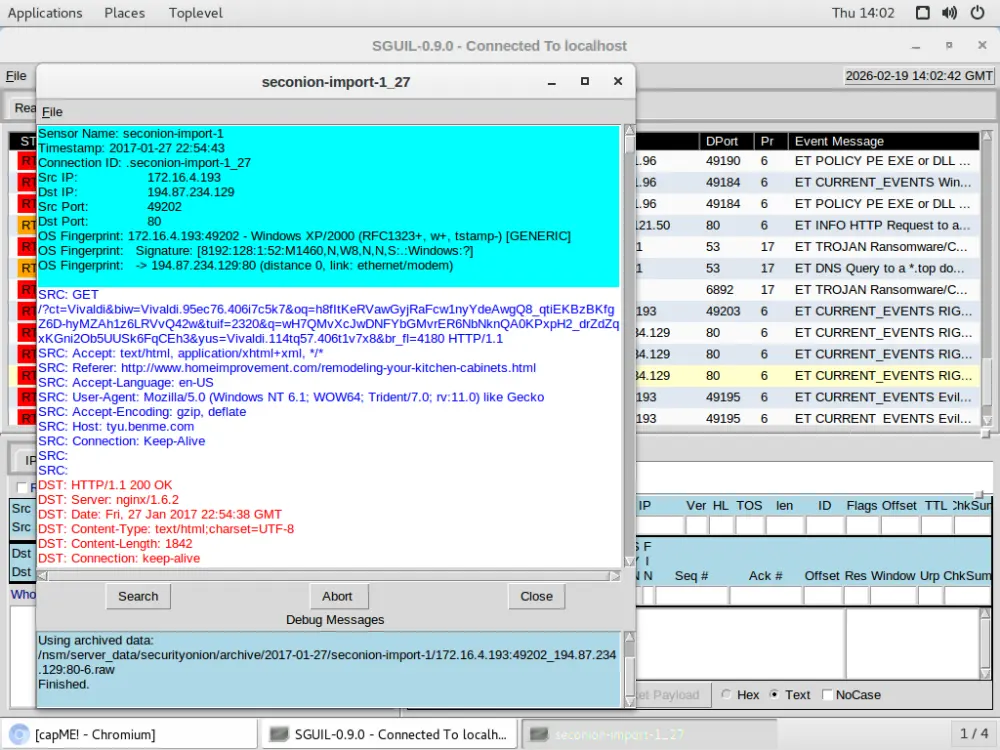Open the Applications menu
The image size is (1000, 750).
(x=45, y=13)
